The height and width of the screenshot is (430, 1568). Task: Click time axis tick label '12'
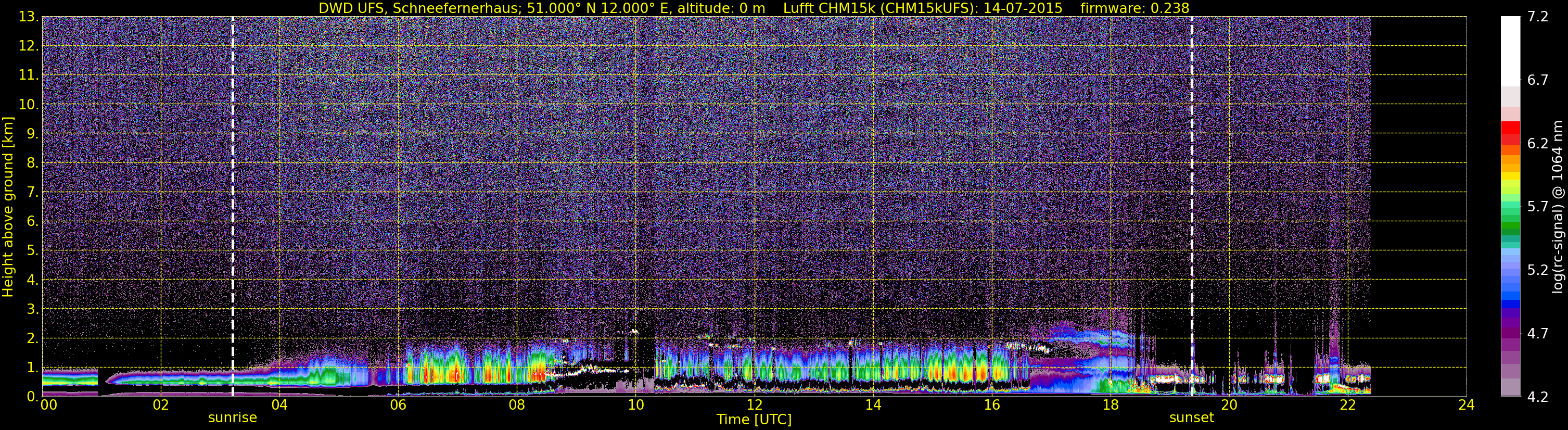[754, 404]
